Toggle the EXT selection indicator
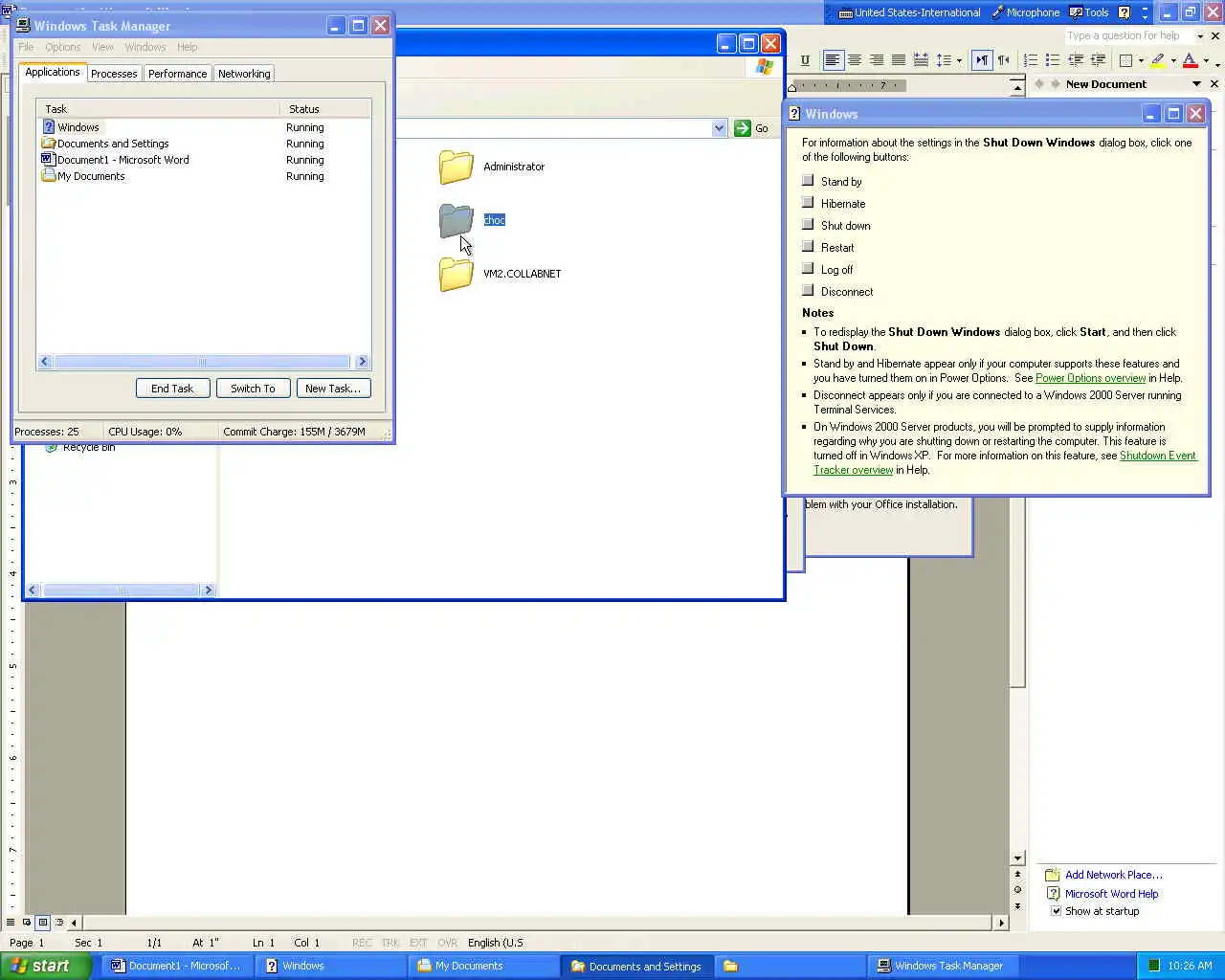 pos(418,943)
